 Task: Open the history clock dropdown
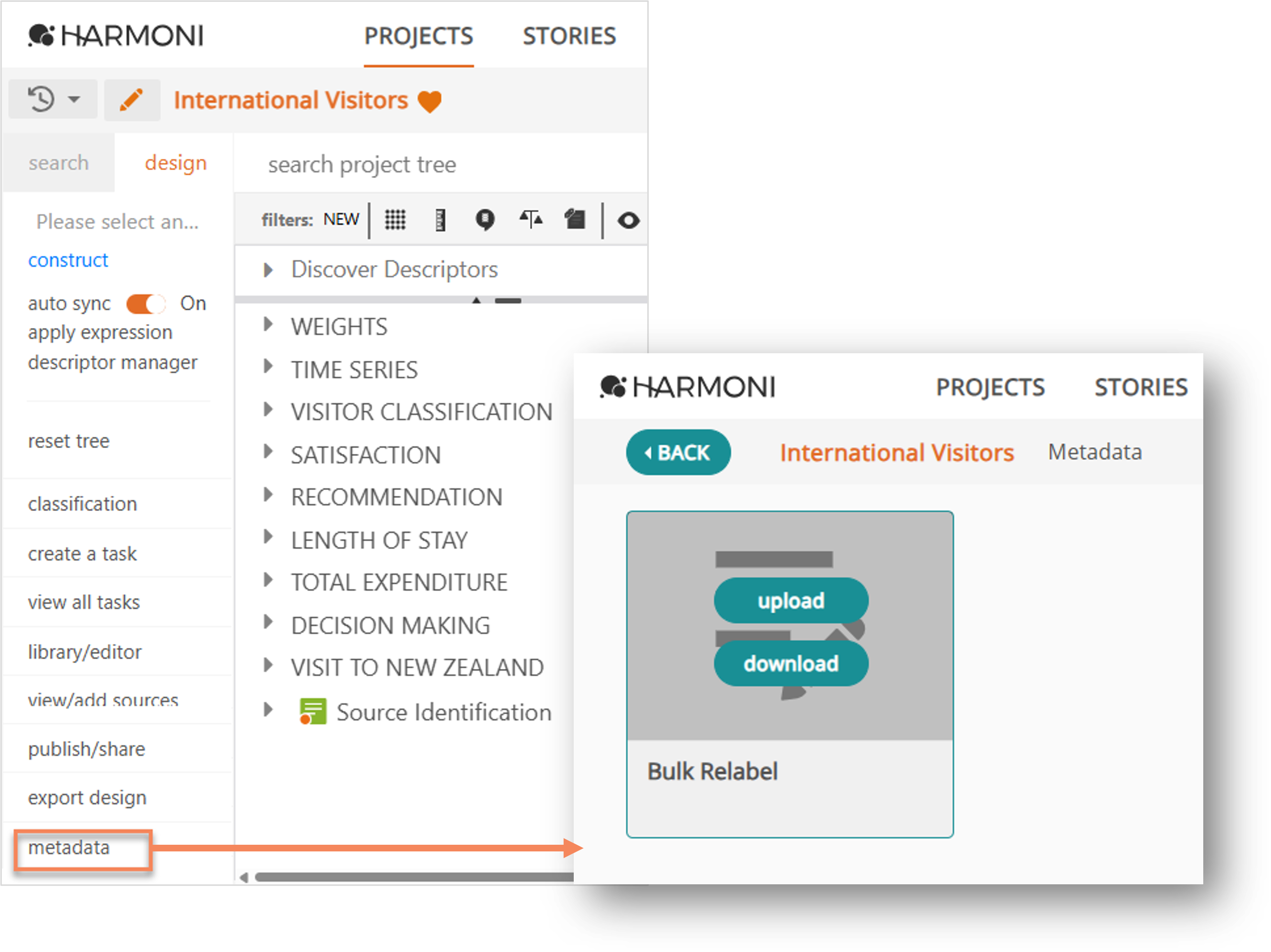click(53, 99)
